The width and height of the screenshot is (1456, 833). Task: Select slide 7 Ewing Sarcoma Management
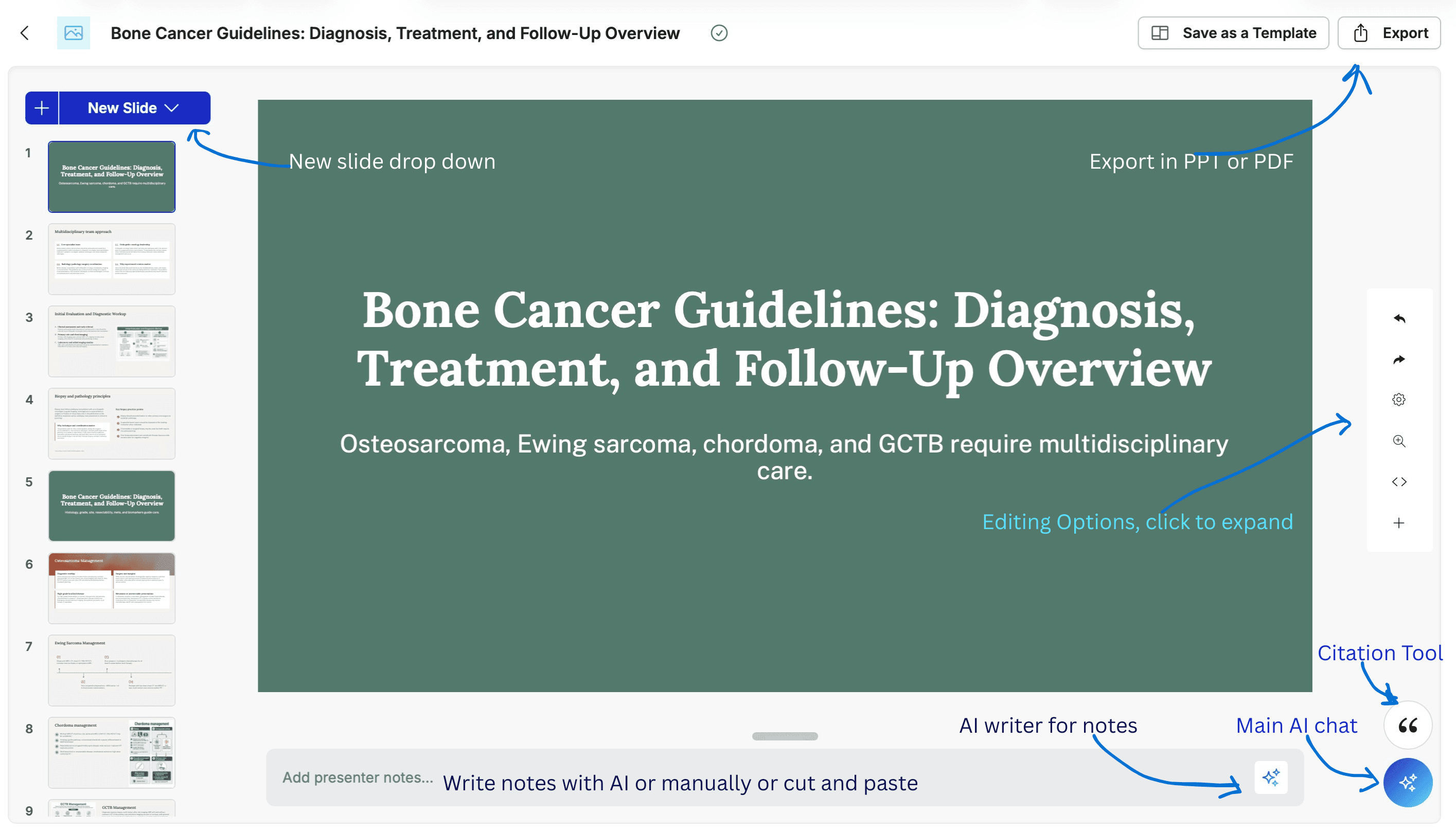tap(112, 671)
